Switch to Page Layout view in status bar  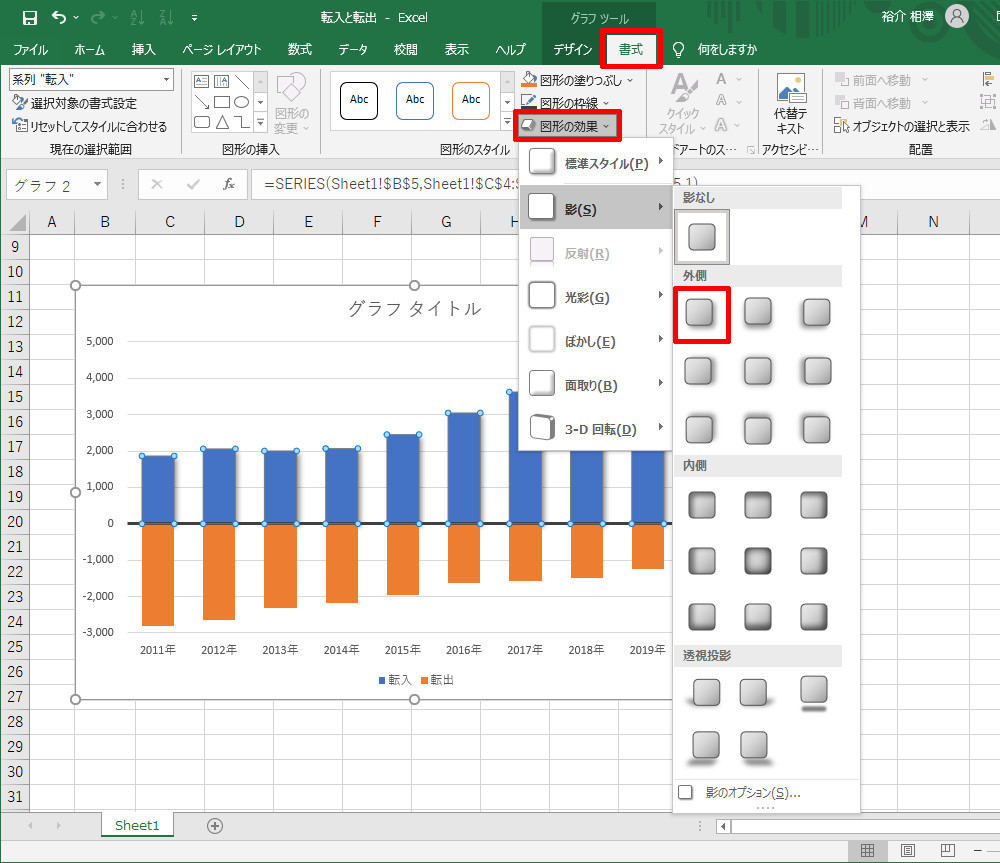(x=908, y=850)
